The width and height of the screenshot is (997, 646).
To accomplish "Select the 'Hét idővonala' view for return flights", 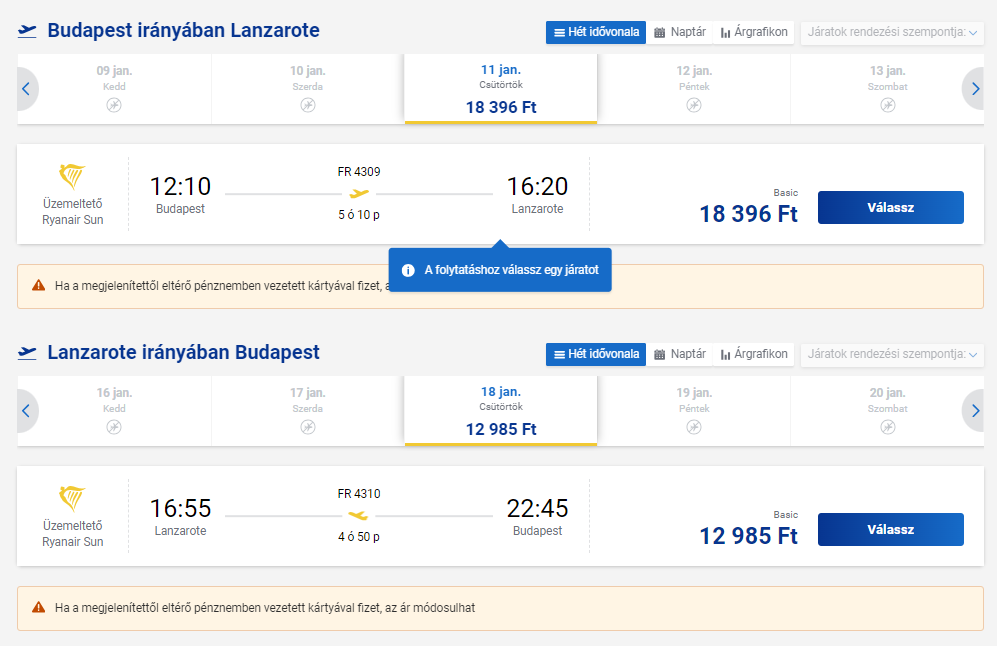I will pos(596,354).
